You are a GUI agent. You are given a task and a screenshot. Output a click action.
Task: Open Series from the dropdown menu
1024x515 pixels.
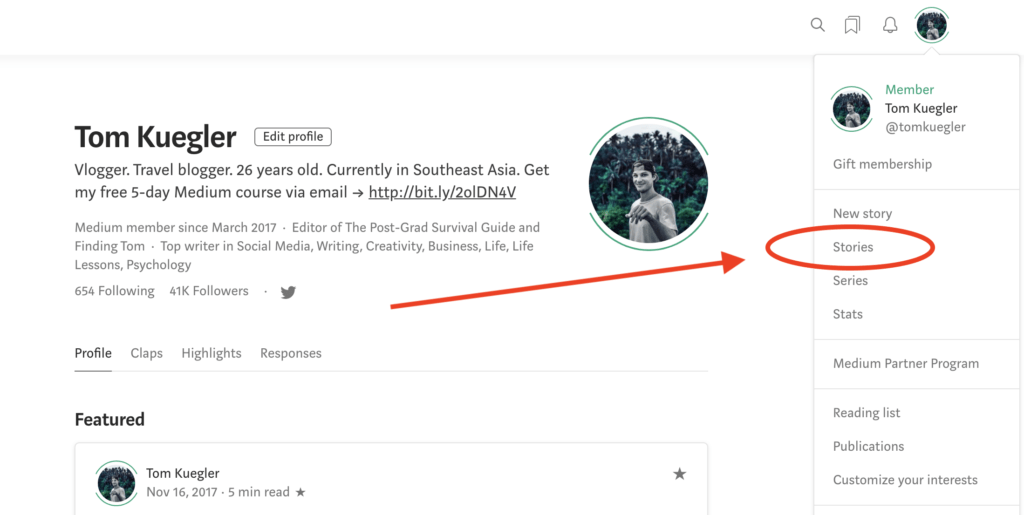point(850,281)
